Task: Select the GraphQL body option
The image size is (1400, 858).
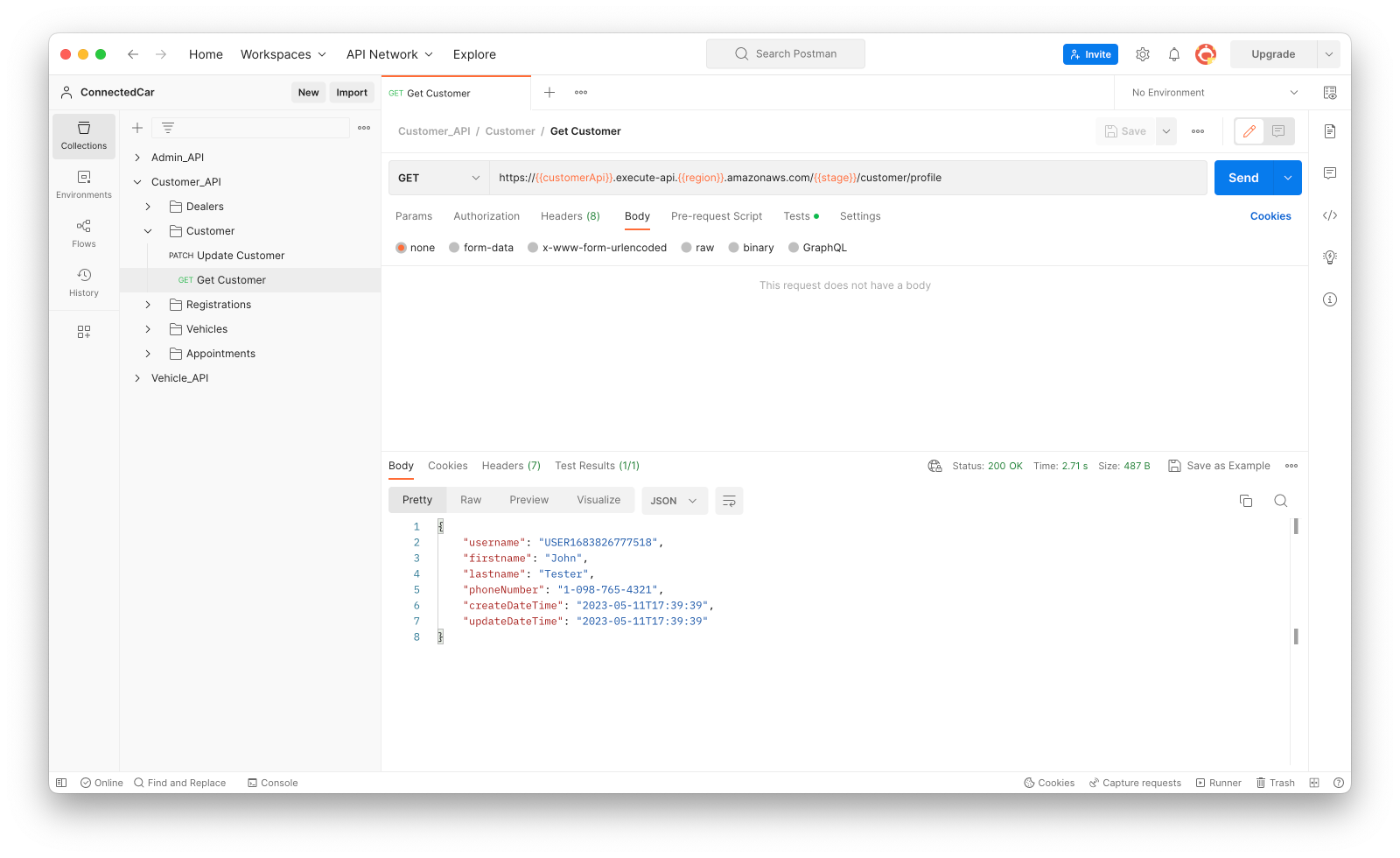Action: [818, 248]
